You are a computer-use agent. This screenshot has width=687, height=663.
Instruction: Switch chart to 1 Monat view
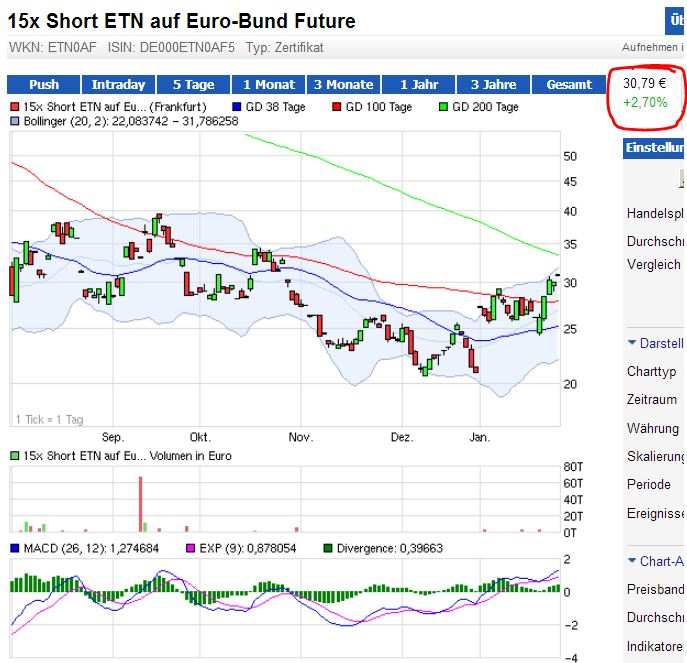268,85
